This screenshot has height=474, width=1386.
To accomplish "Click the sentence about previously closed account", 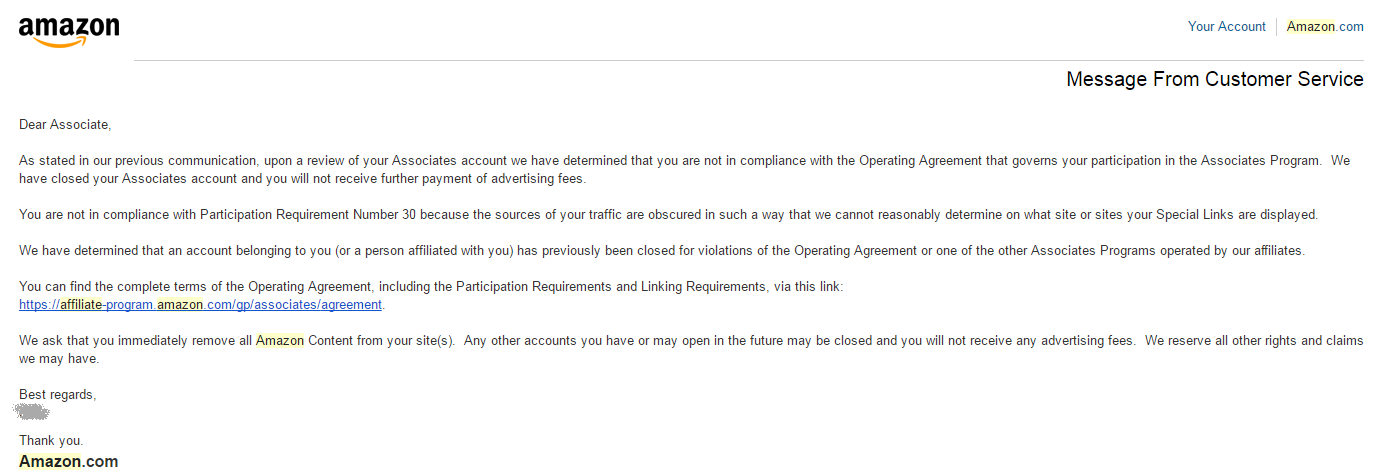I will click(x=660, y=251).
